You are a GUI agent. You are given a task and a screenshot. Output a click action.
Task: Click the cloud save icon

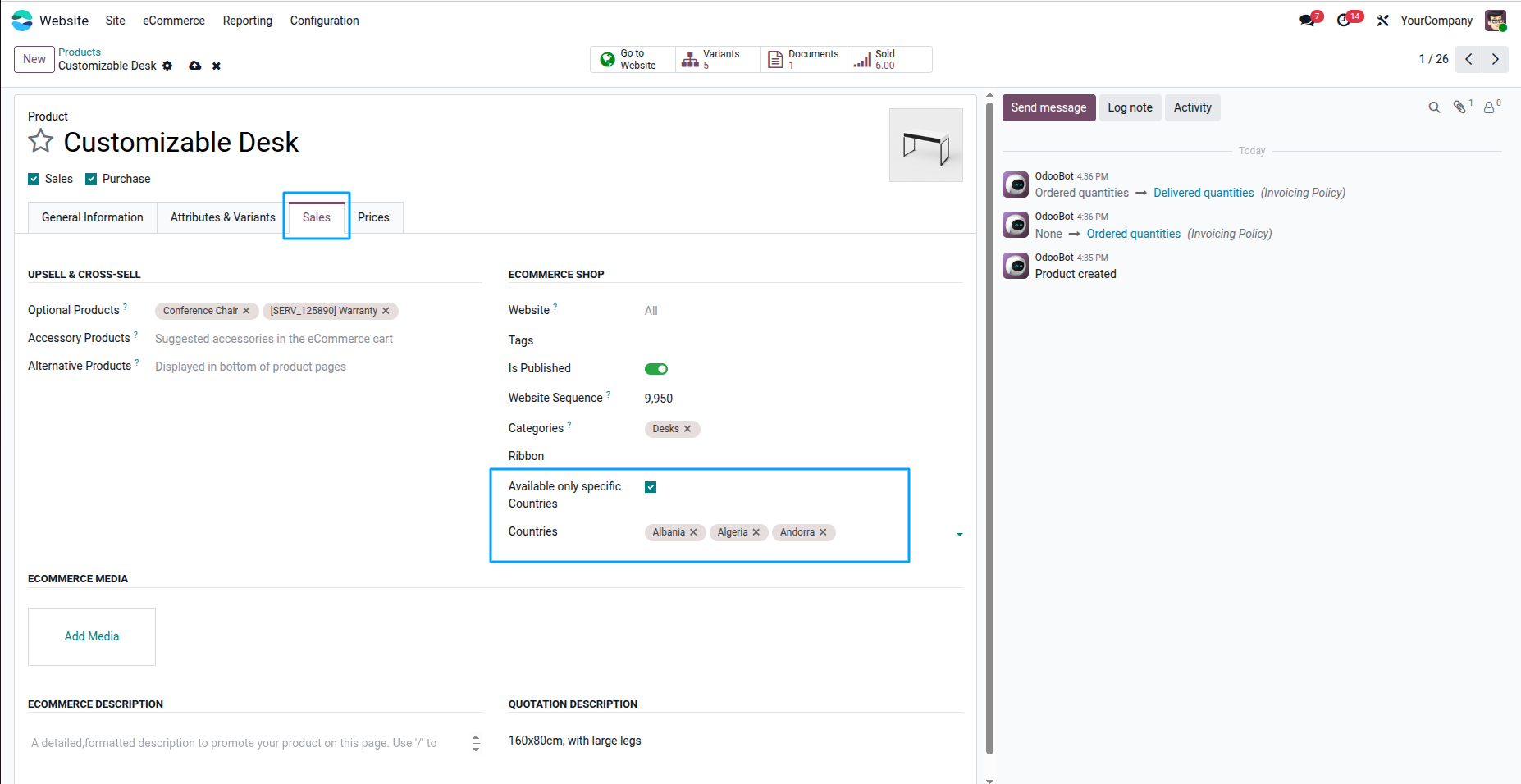tap(195, 66)
